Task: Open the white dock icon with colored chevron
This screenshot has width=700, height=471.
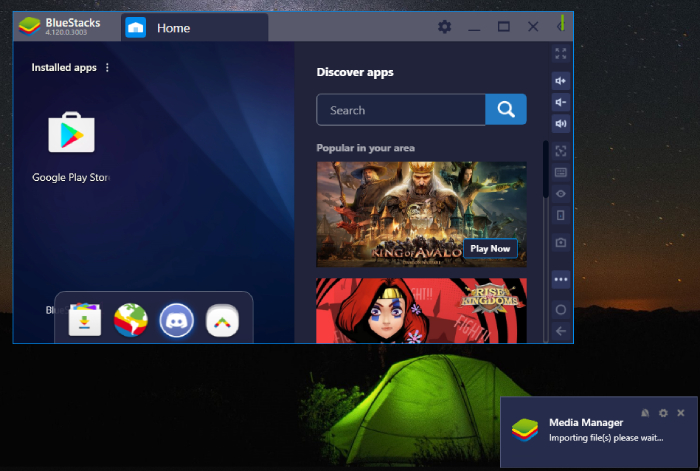Action: [x=222, y=321]
